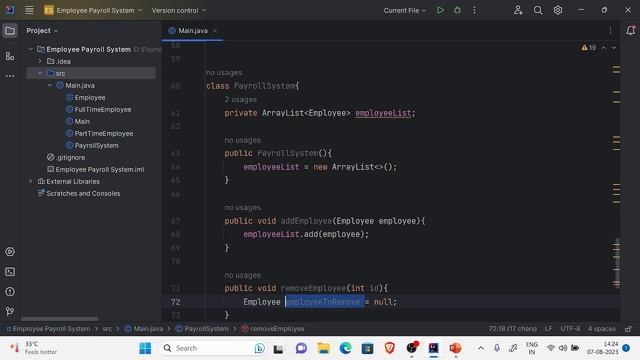
Task: Close the Main.java editor tab
Action: point(215,31)
